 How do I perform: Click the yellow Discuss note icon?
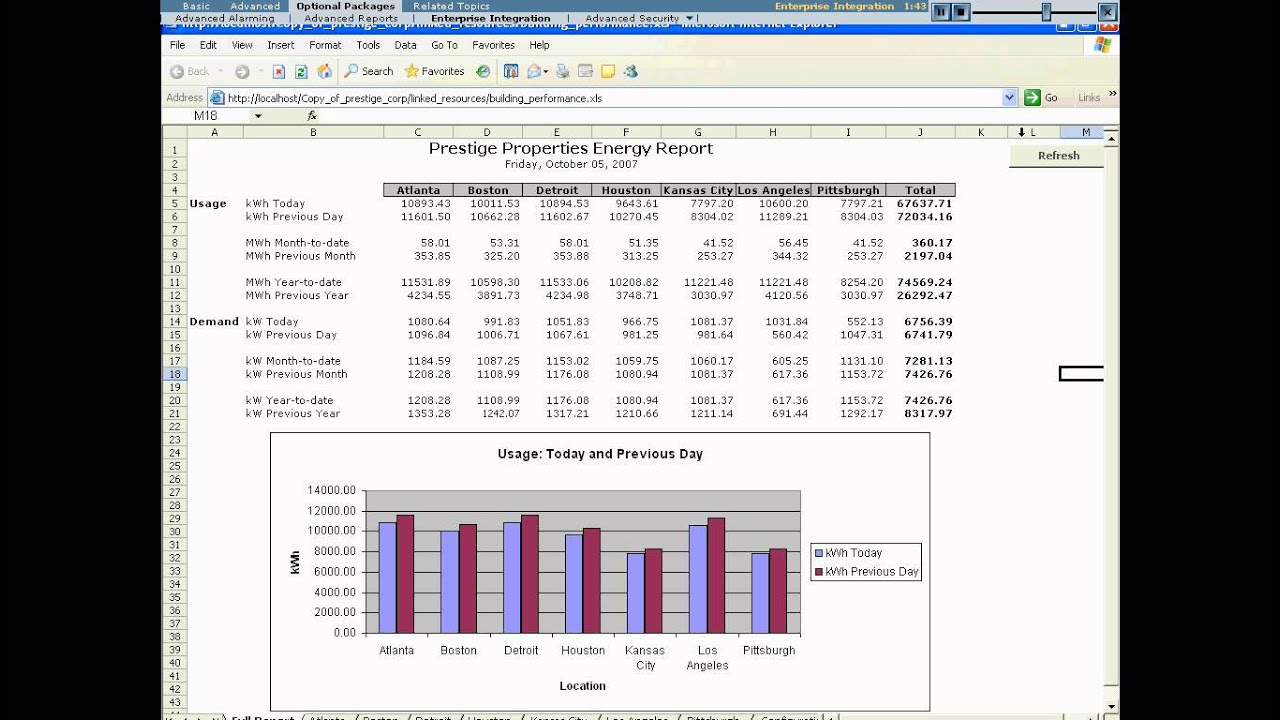click(607, 71)
